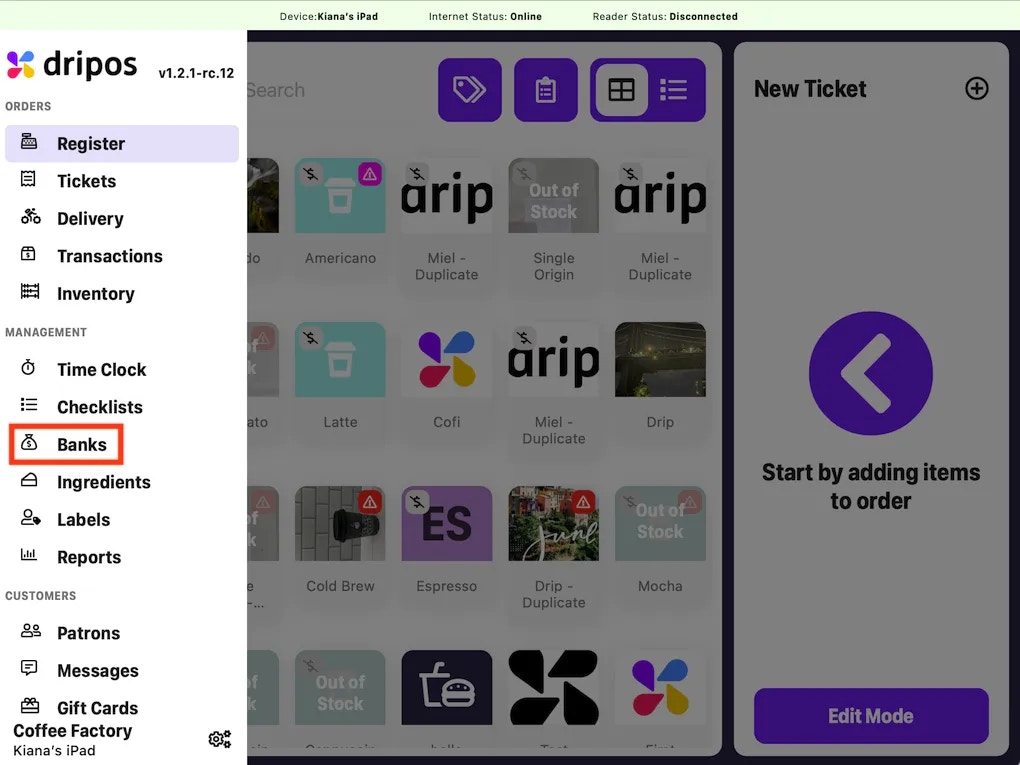1020x765 pixels.
Task: Click the Checklists list icon
Action: point(29,405)
